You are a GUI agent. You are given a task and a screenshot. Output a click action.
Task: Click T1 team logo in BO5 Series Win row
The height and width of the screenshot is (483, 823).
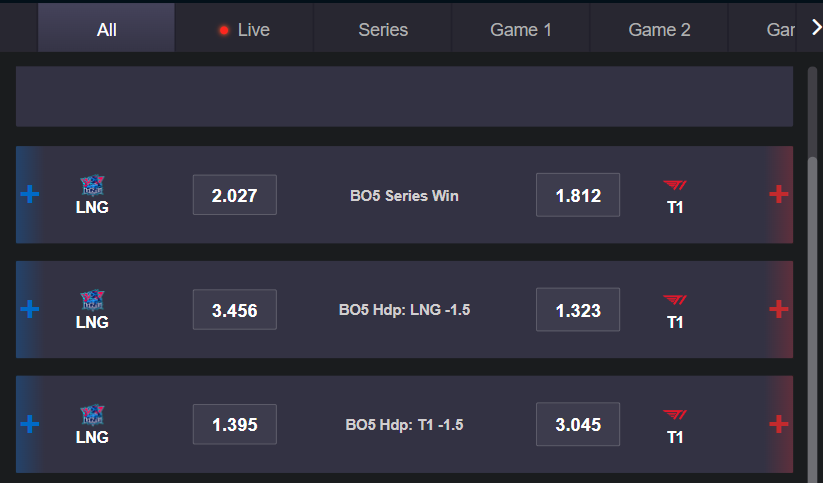pos(675,185)
